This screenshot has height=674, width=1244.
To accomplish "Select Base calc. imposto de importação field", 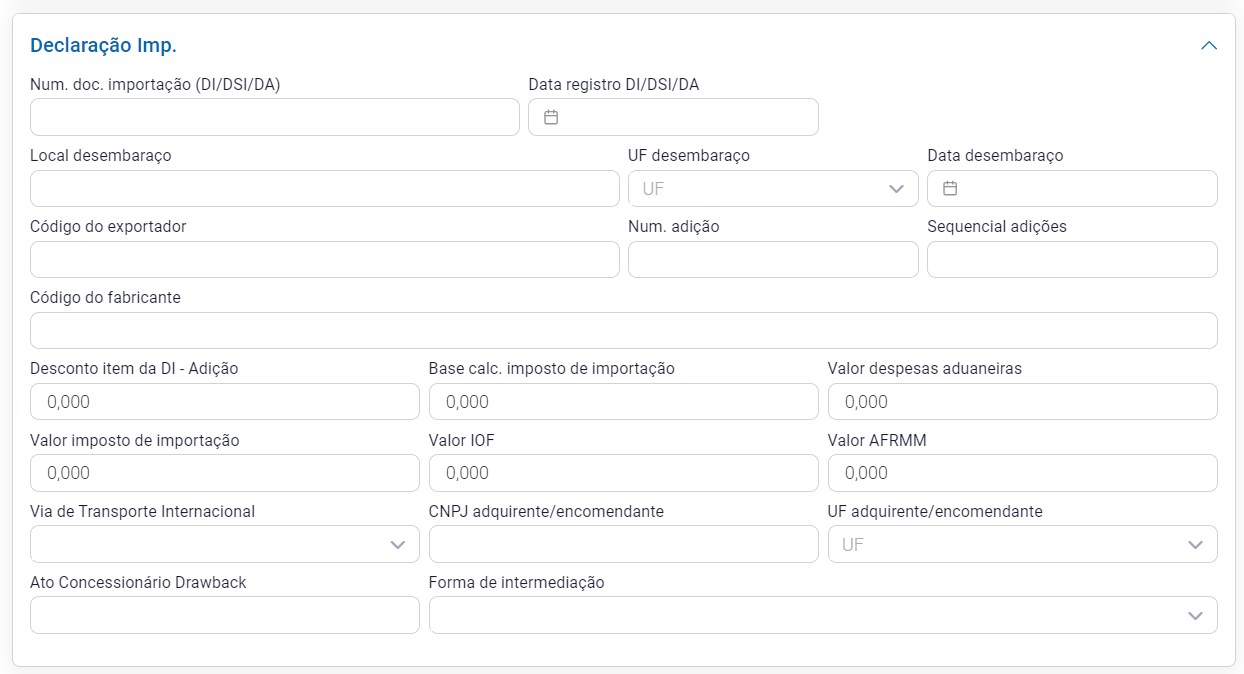I will point(623,401).
